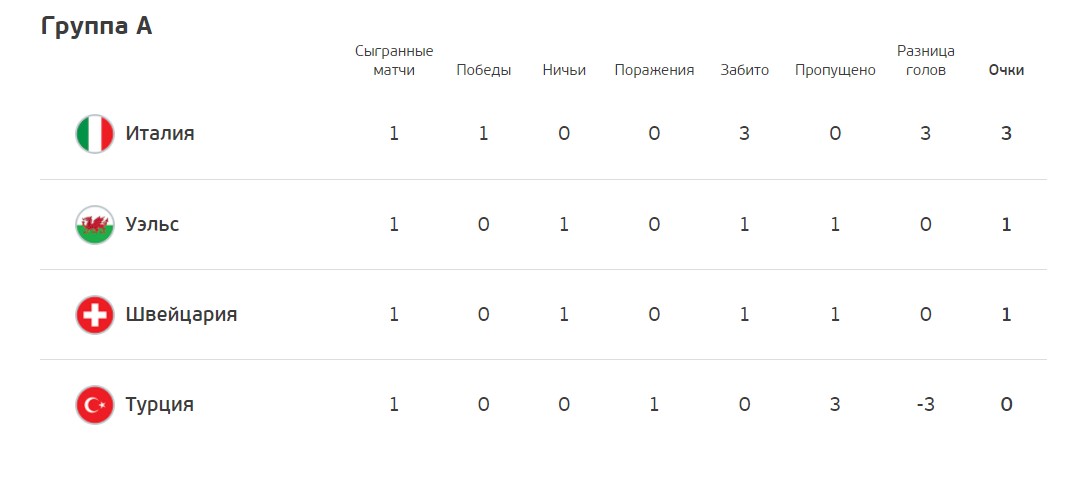Open the Турция team link
The image size is (1082, 480).
pos(159,404)
